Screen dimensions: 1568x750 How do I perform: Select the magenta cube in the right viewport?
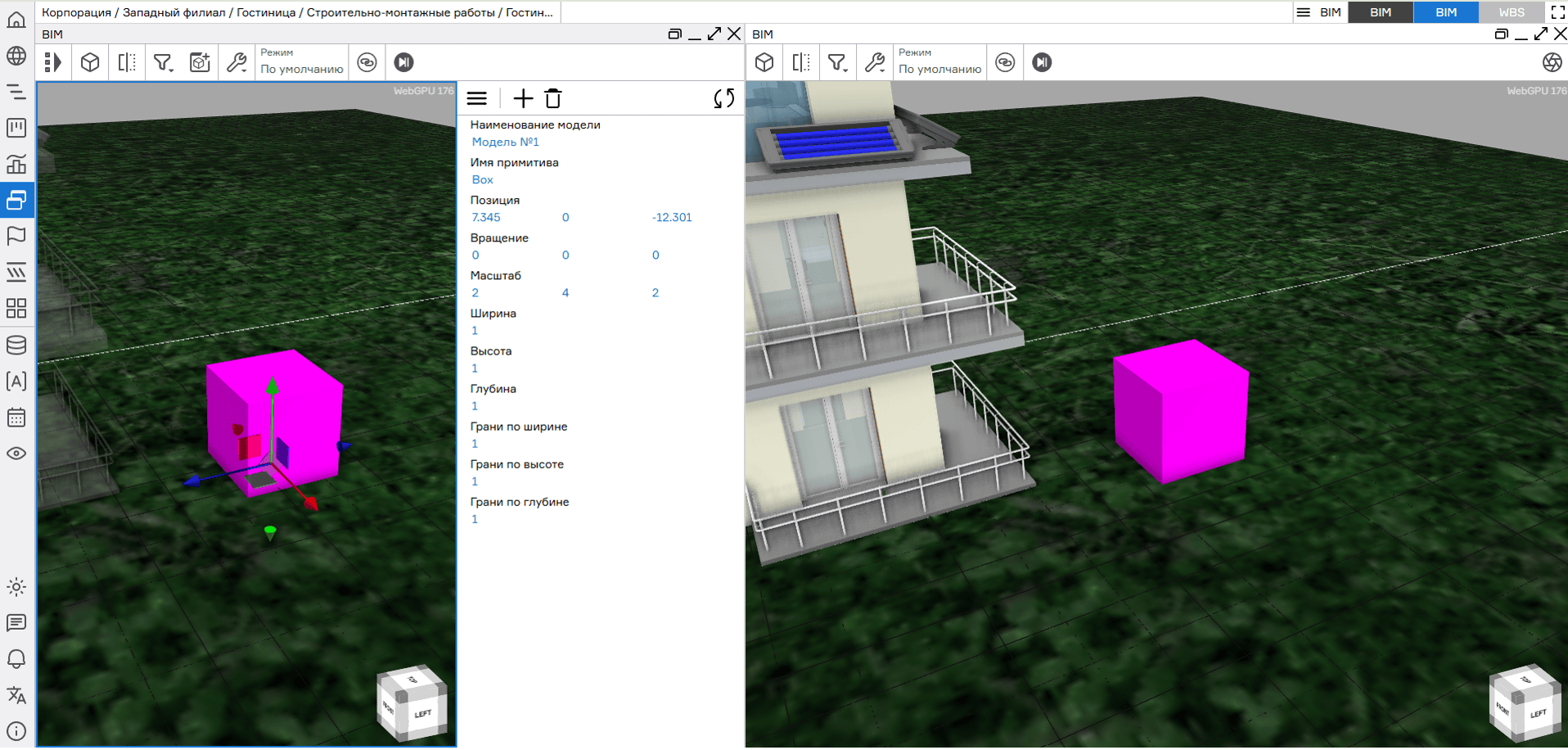pos(1180,411)
